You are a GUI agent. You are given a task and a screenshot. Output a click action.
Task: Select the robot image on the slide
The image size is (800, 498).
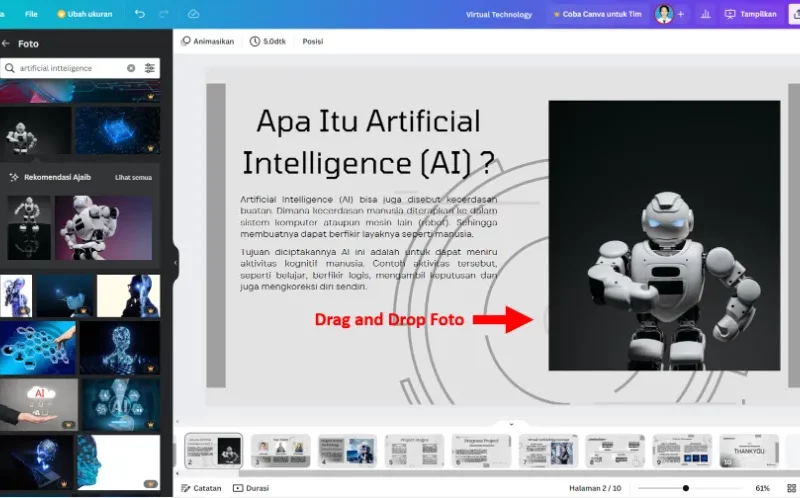664,235
